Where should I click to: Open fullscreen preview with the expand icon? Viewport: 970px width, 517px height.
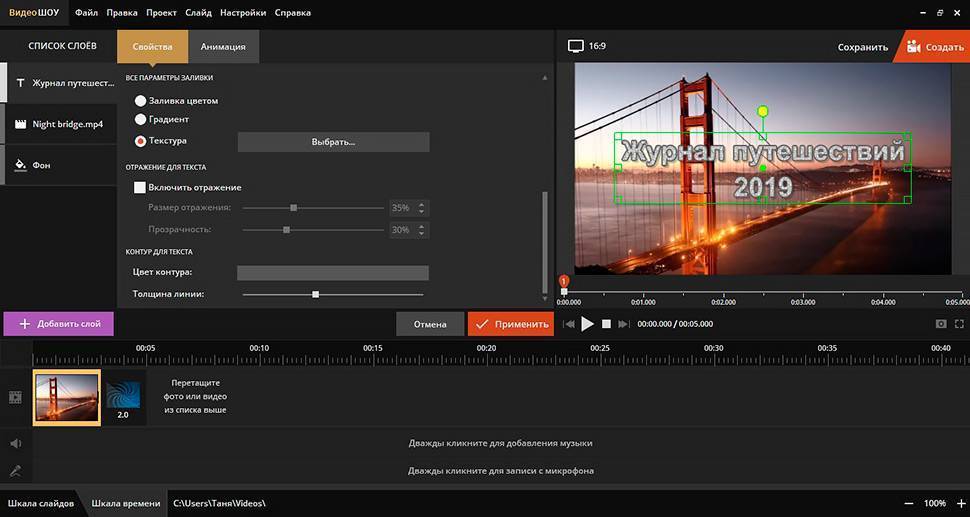point(960,324)
